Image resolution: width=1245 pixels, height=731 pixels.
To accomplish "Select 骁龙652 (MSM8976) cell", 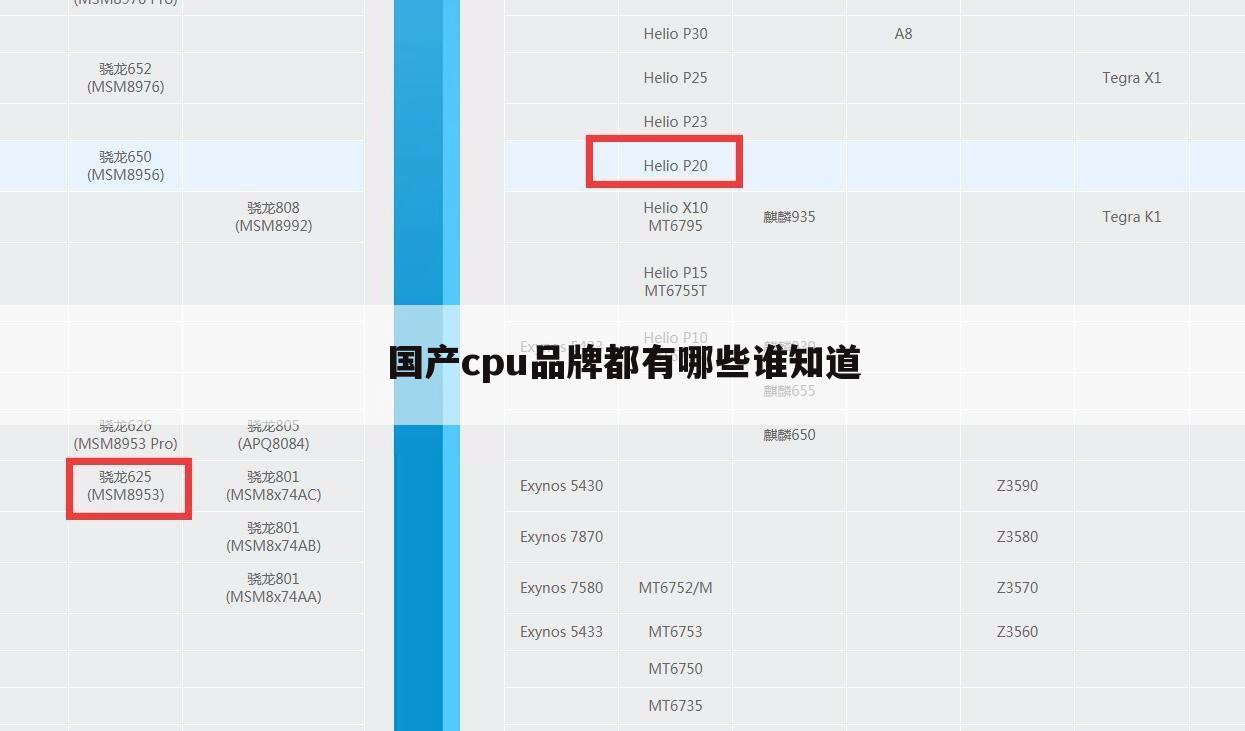I will 125,78.
